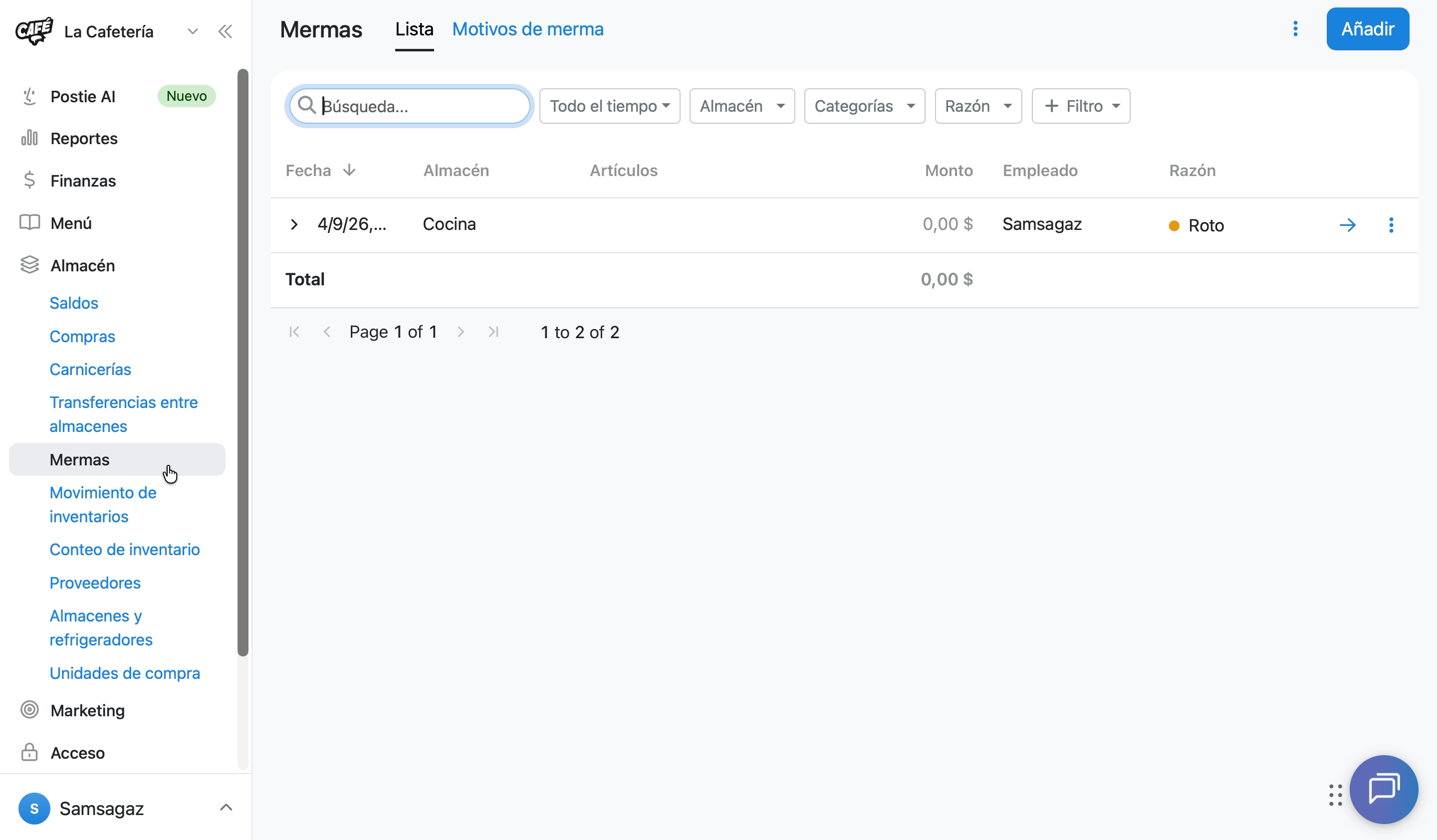This screenshot has height=840, width=1437.
Task: Jump to the last page
Action: click(494, 332)
